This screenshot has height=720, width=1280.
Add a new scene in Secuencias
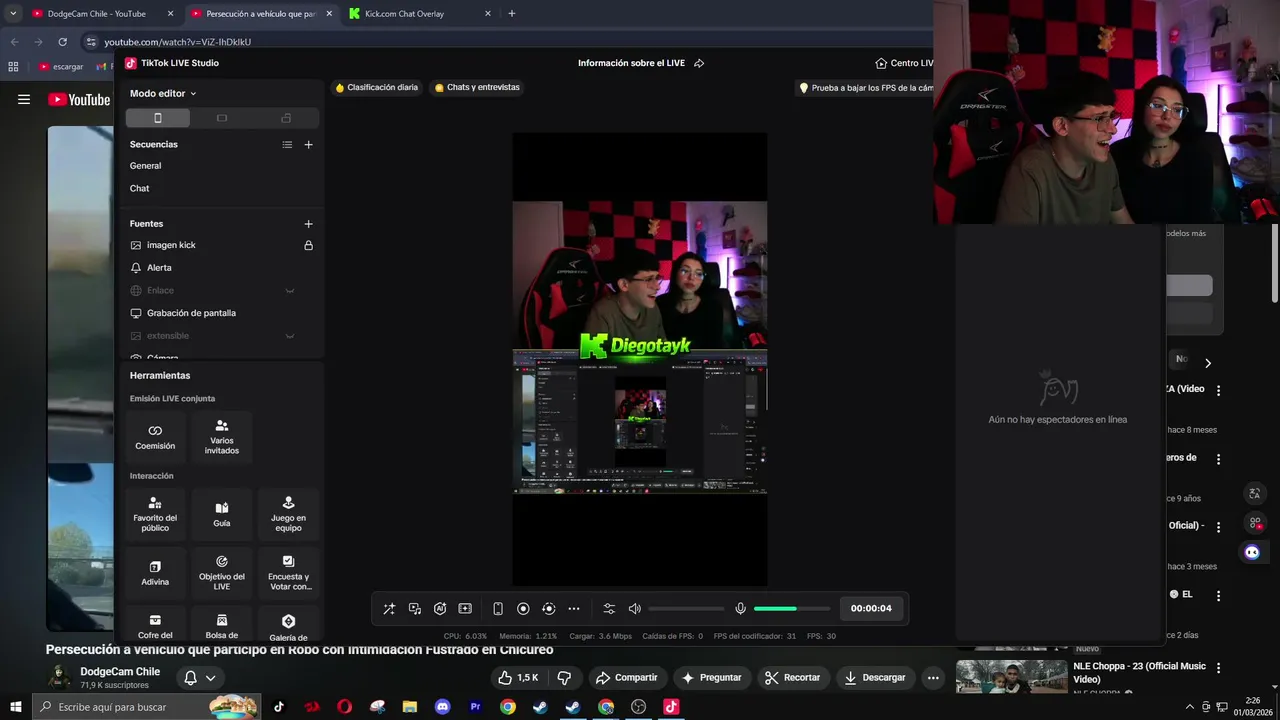tap(308, 145)
